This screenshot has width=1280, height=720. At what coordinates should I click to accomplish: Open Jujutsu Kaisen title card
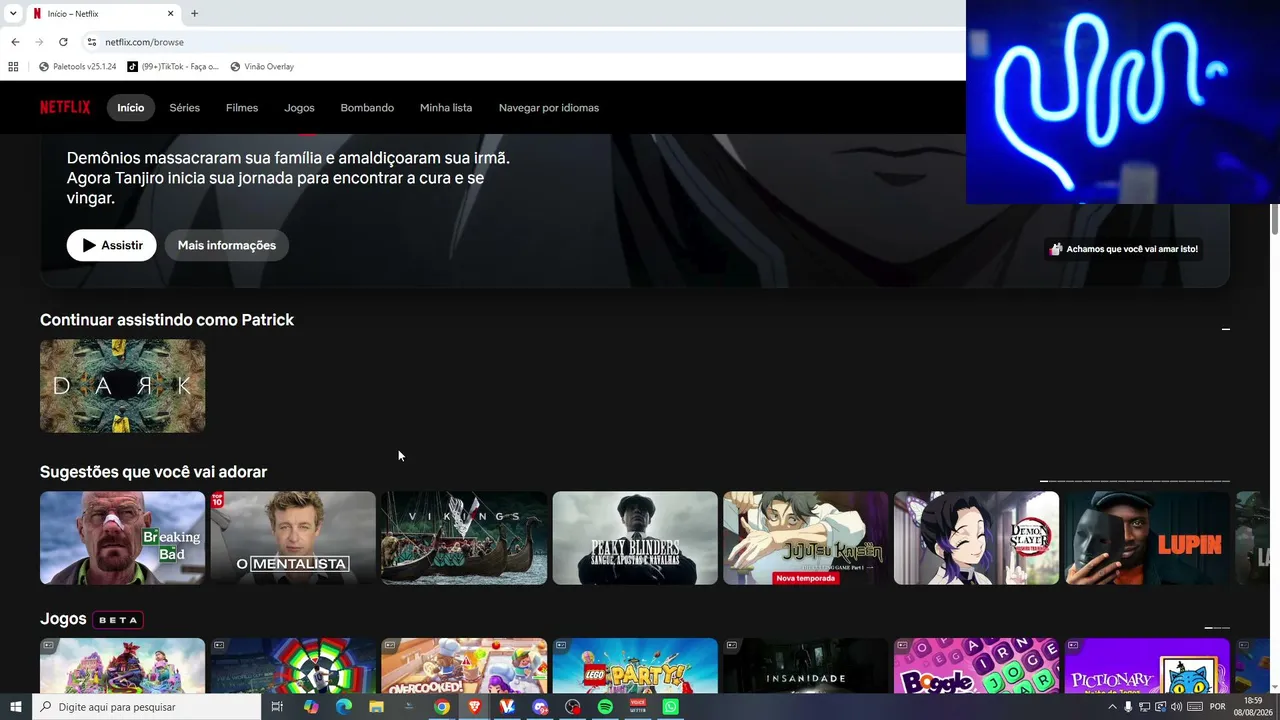click(x=806, y=538)
